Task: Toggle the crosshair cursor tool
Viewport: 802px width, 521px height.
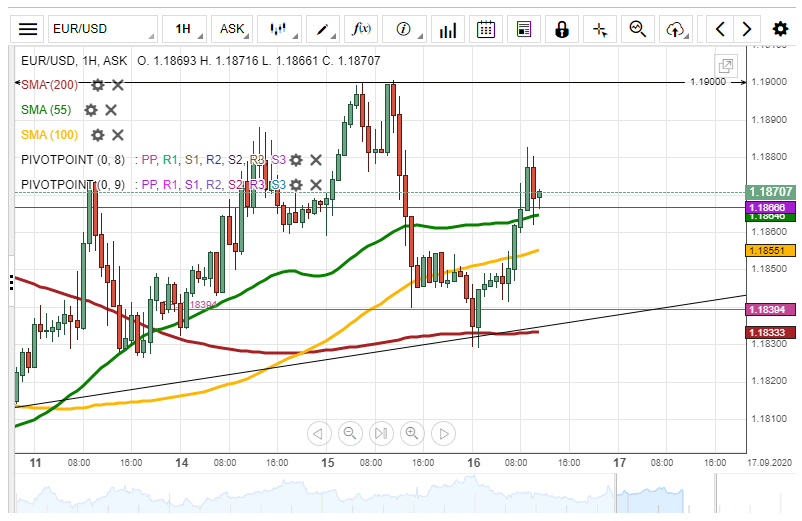Action: [600, 29]
